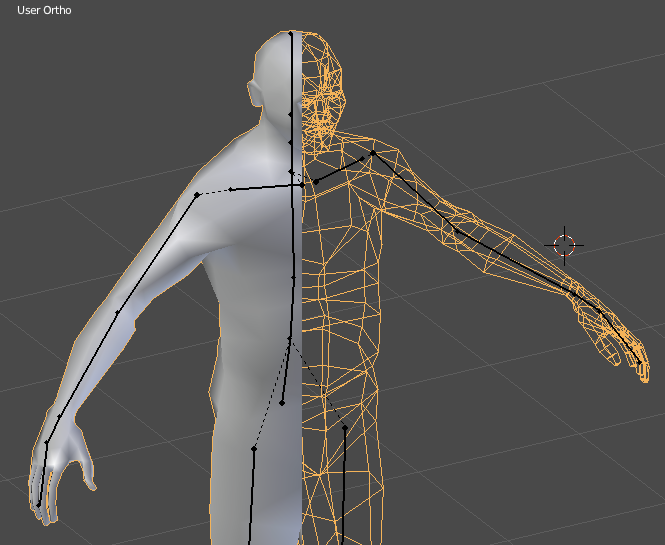Select the bone tip atop the head
The height and width of the screenshot is (545, 665).
(x=291, y=33)
